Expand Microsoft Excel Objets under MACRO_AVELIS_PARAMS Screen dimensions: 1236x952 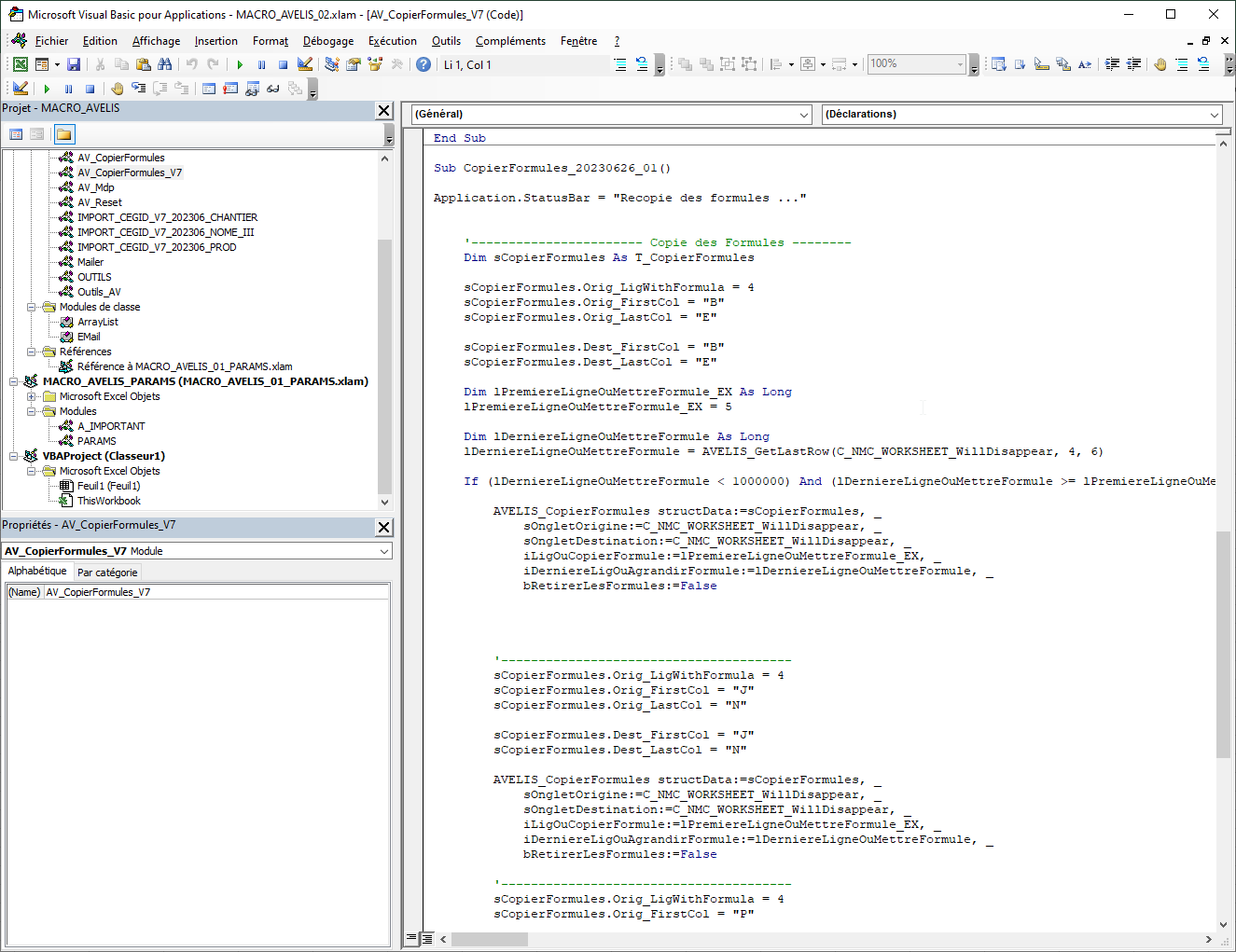(x=31, y=396)
